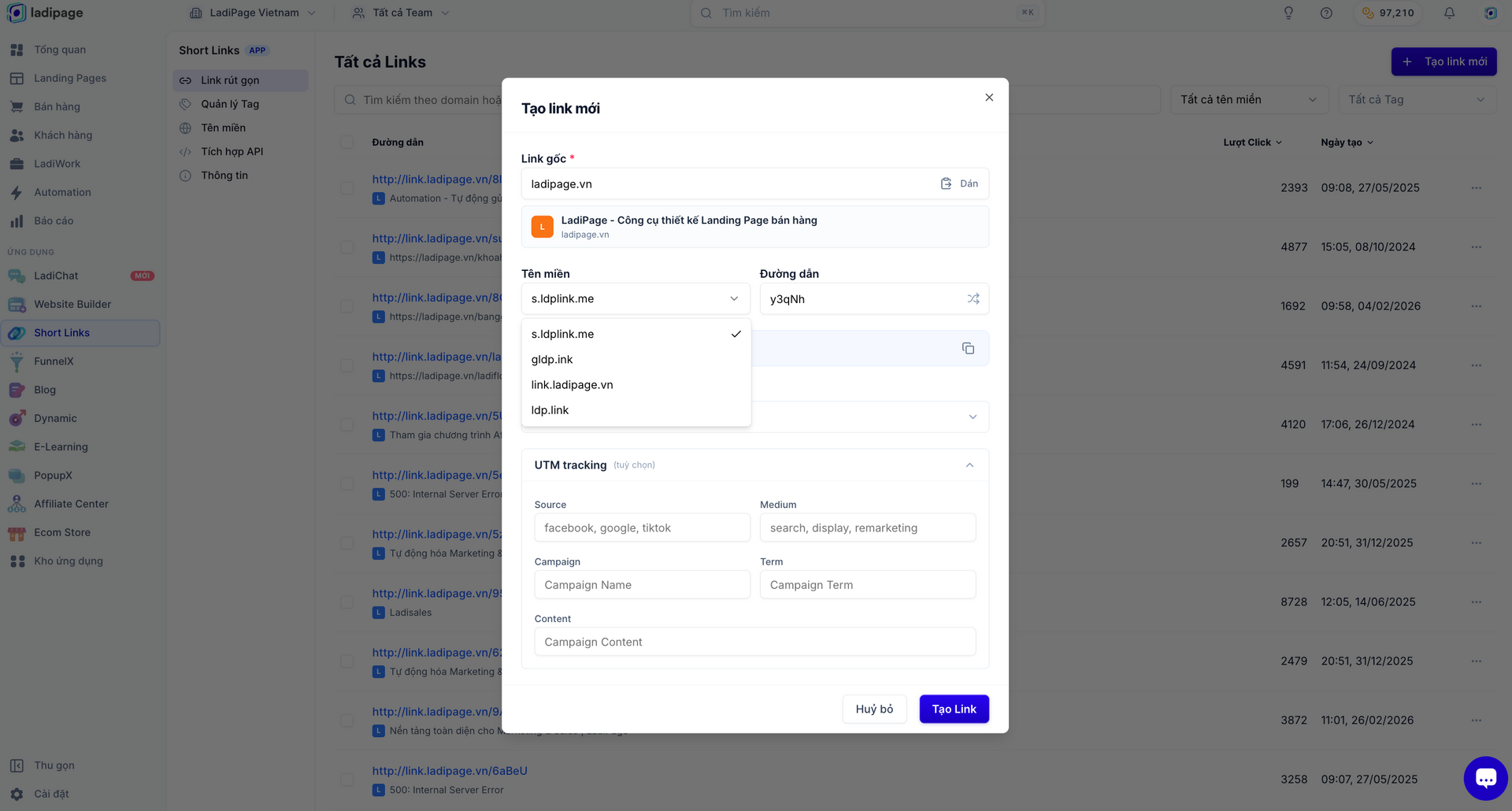Open LadiWork in sidebar
The image size is (1512, 811).
click(57, 164)
